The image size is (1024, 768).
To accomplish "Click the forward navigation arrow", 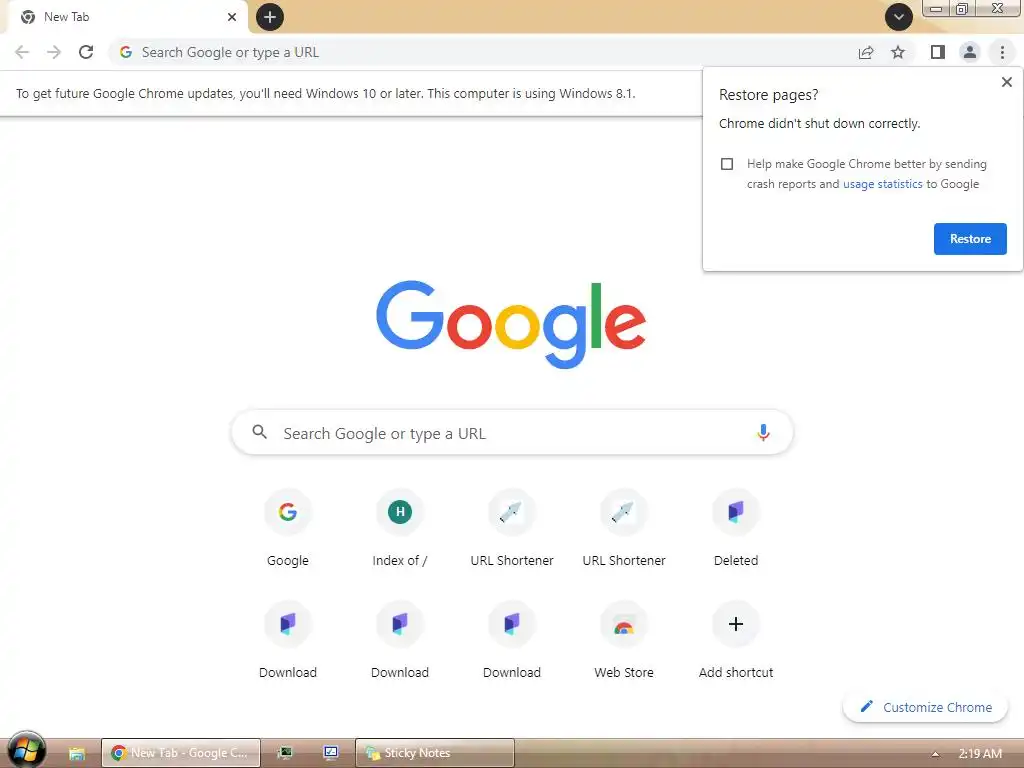I will [54, 52].
